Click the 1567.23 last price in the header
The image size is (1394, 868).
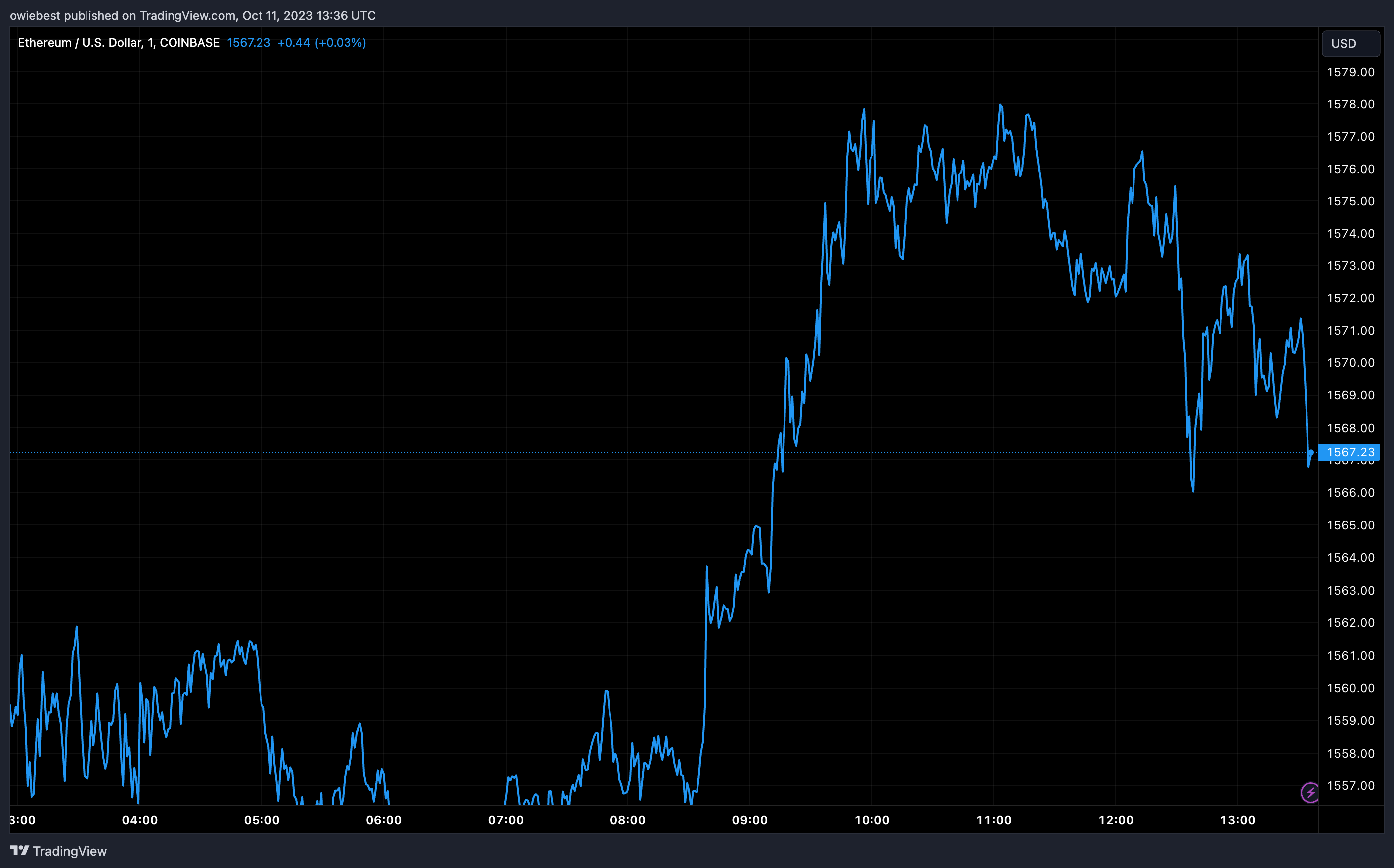249,42
